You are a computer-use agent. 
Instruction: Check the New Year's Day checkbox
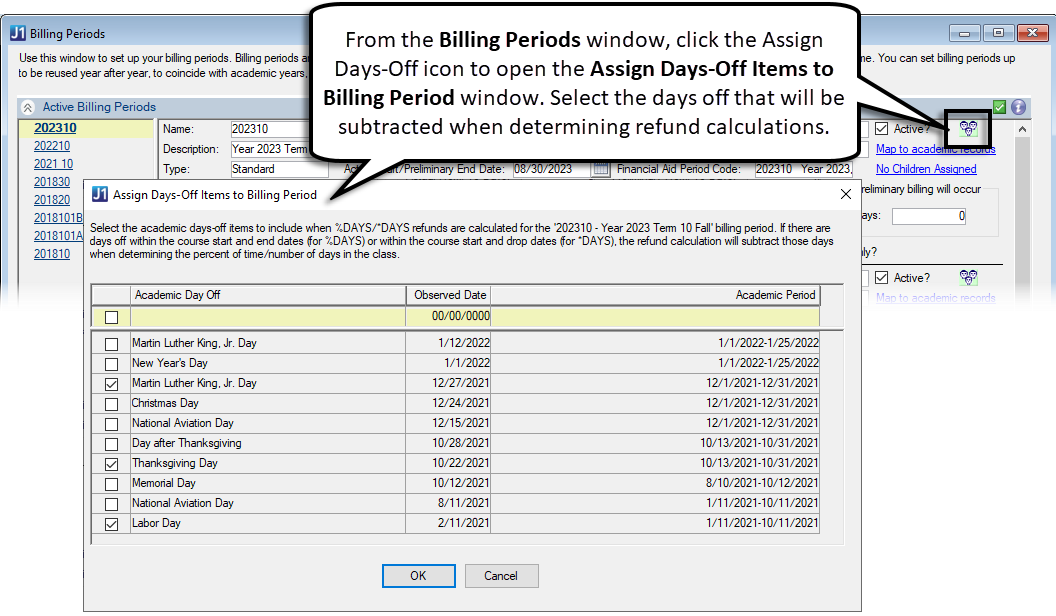112,364
